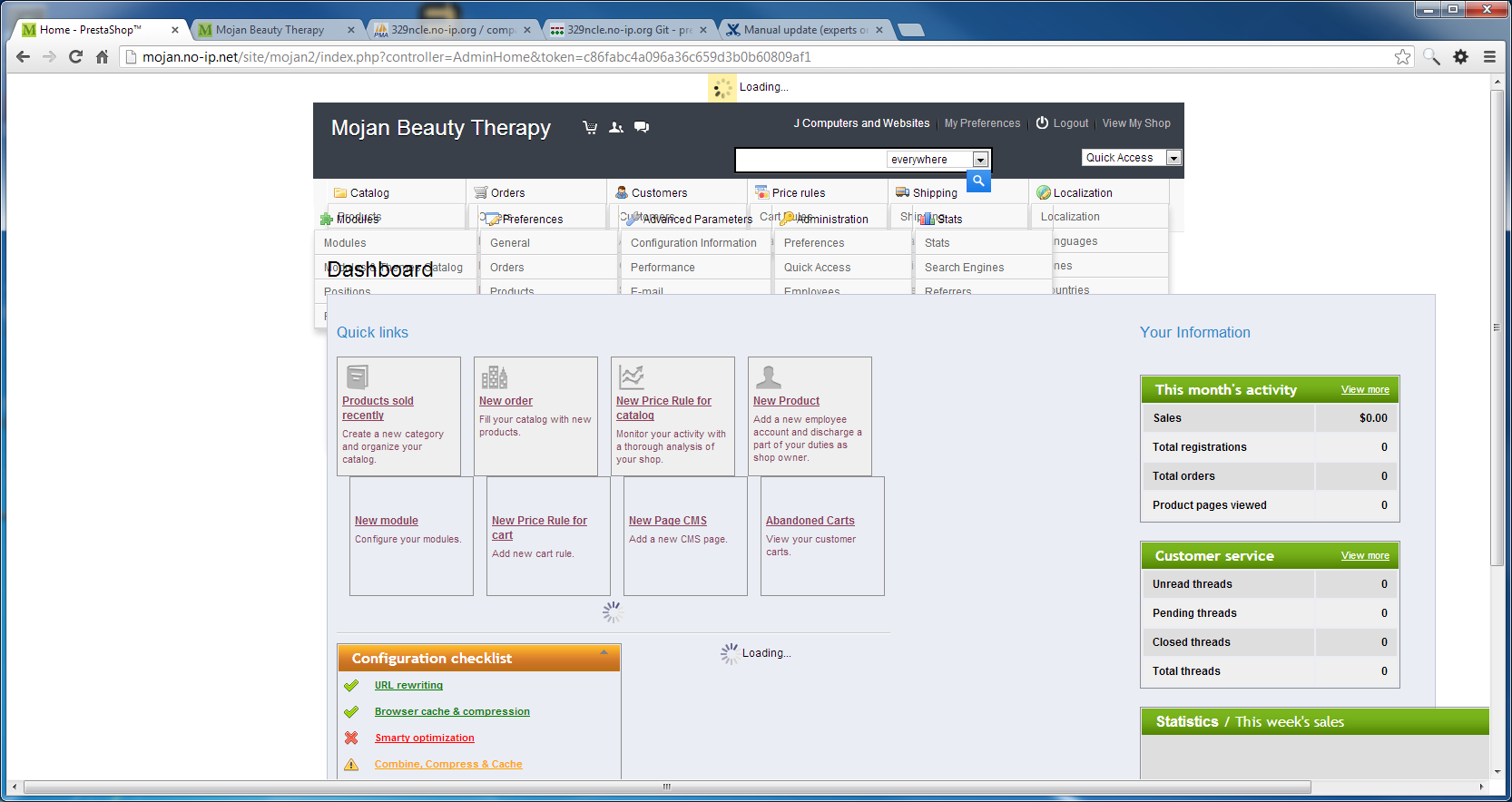
Task: Open the New Product quick link
Action: click(786, 401)
